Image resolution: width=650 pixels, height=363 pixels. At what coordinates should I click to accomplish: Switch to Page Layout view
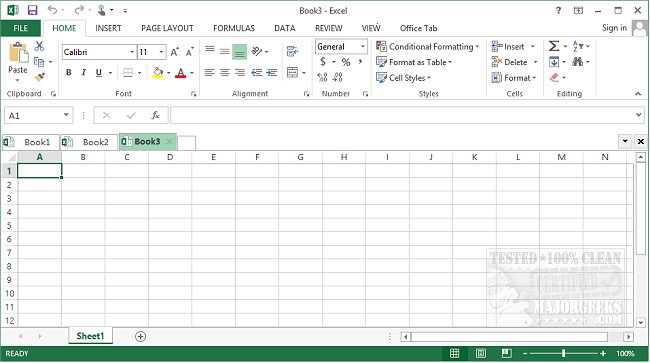[481, 353]
